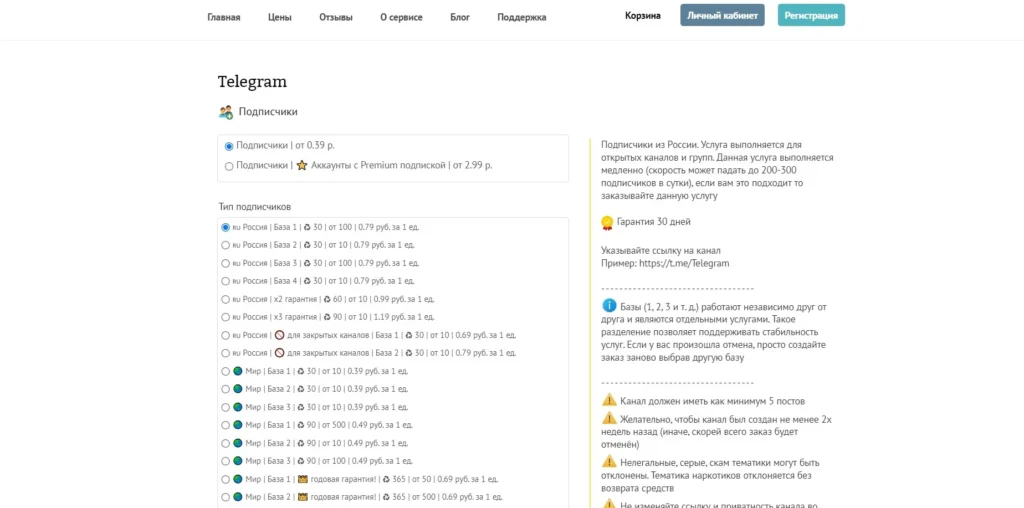Click the Регистрация button
This screenshot has width=1024, height=508.
click(811, 15)
